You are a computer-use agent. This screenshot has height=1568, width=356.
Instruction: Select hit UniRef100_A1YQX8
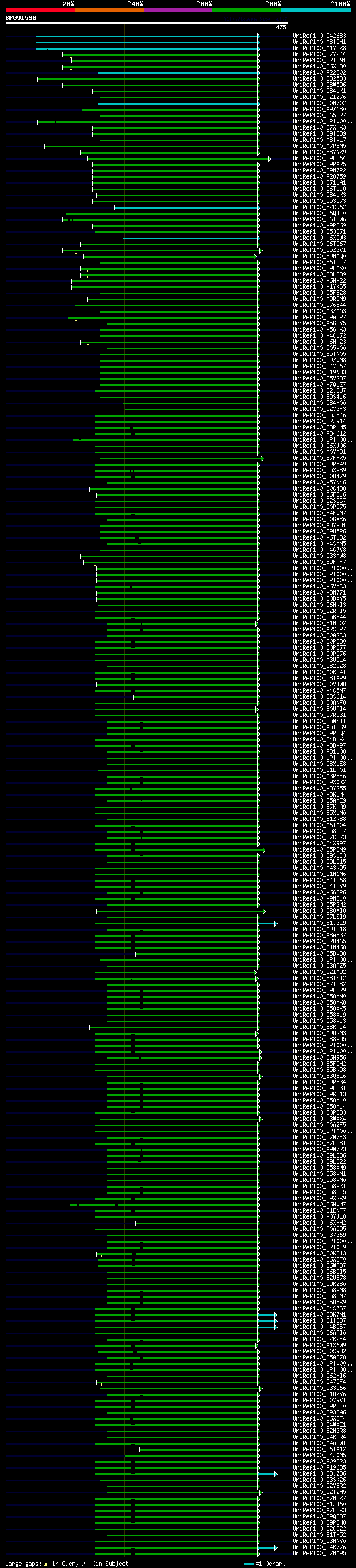pos(319,48)
